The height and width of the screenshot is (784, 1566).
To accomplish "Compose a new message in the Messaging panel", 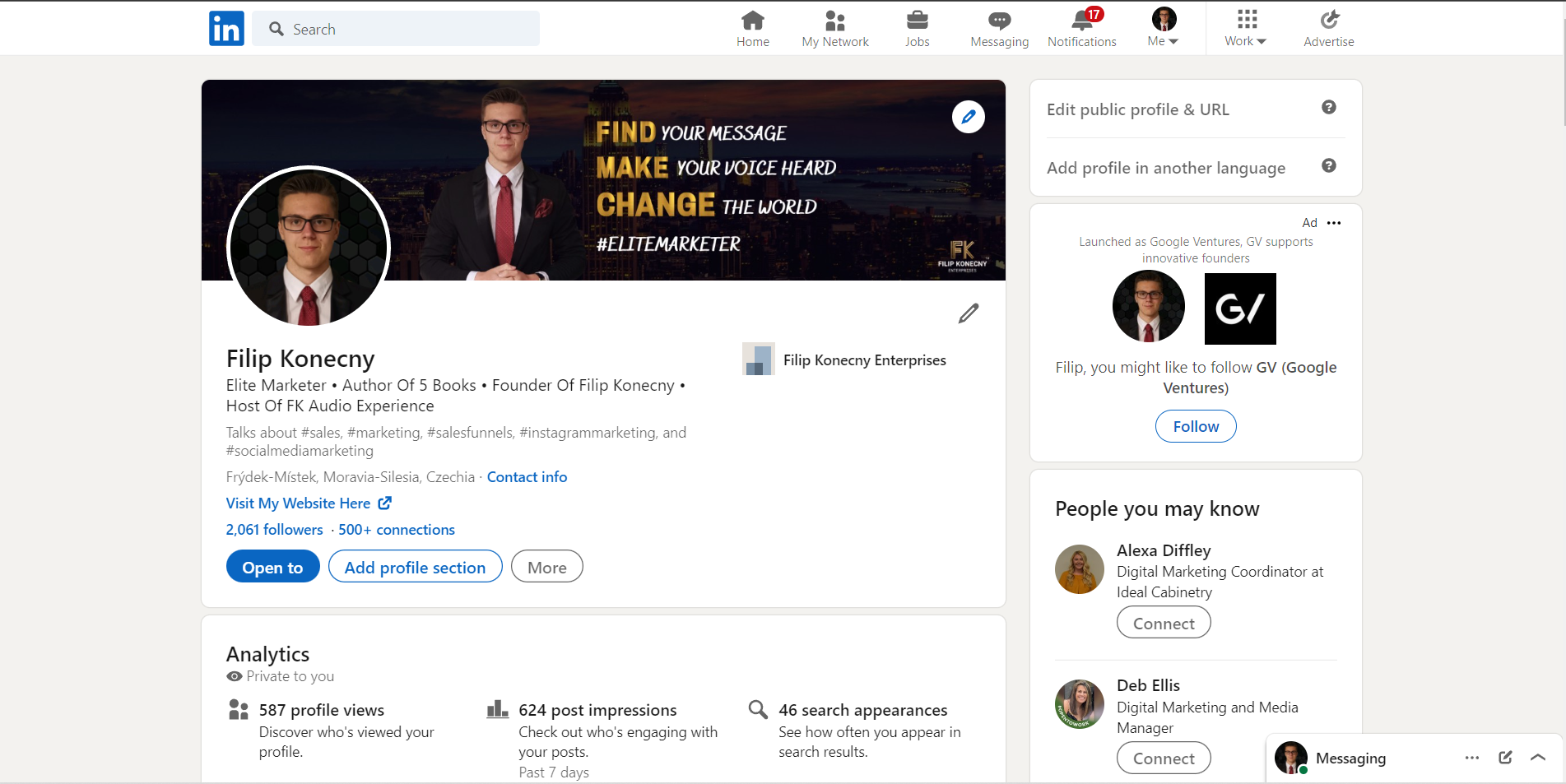I will (1504, 758).
